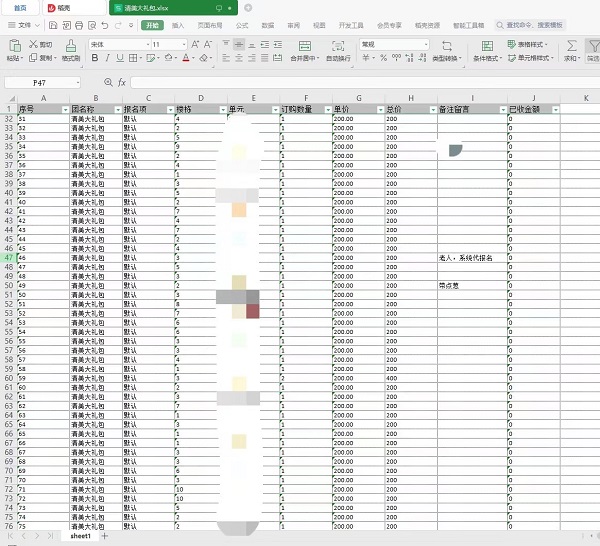Switch to the 公式 (Formulas) tab
600x546 pixels.
click(242, 26)
